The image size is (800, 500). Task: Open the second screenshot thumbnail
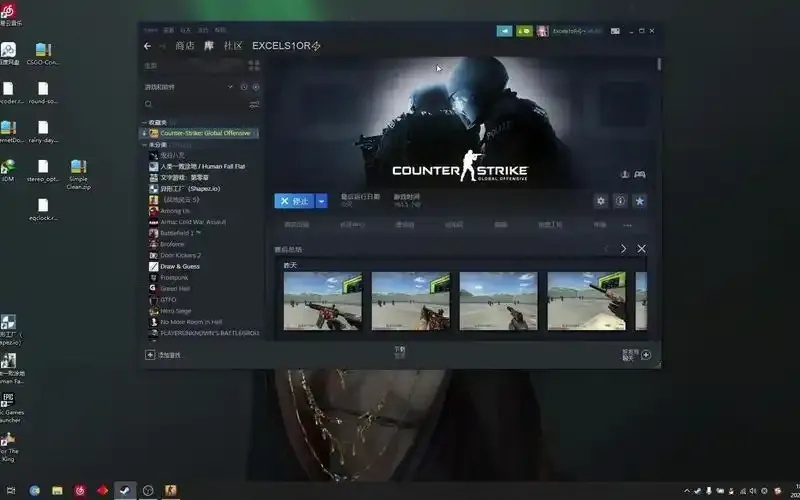(411, 301)
